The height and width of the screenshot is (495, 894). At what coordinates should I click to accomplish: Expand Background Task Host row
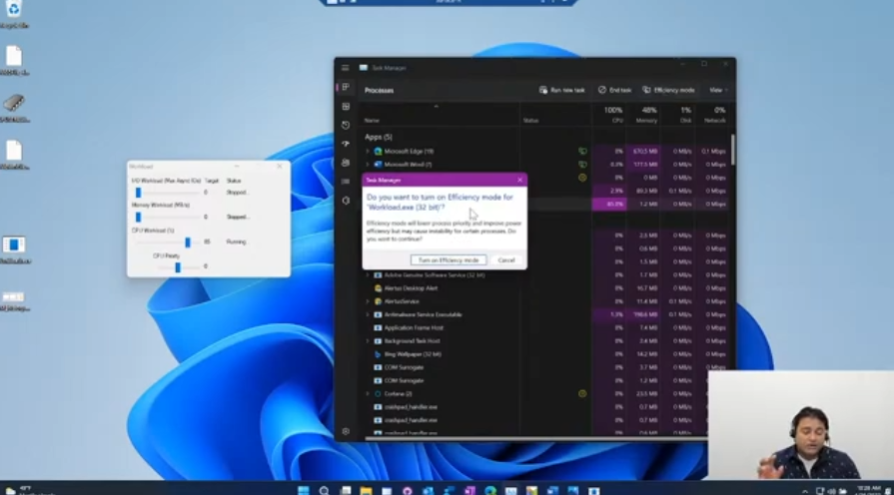point(367,341)
